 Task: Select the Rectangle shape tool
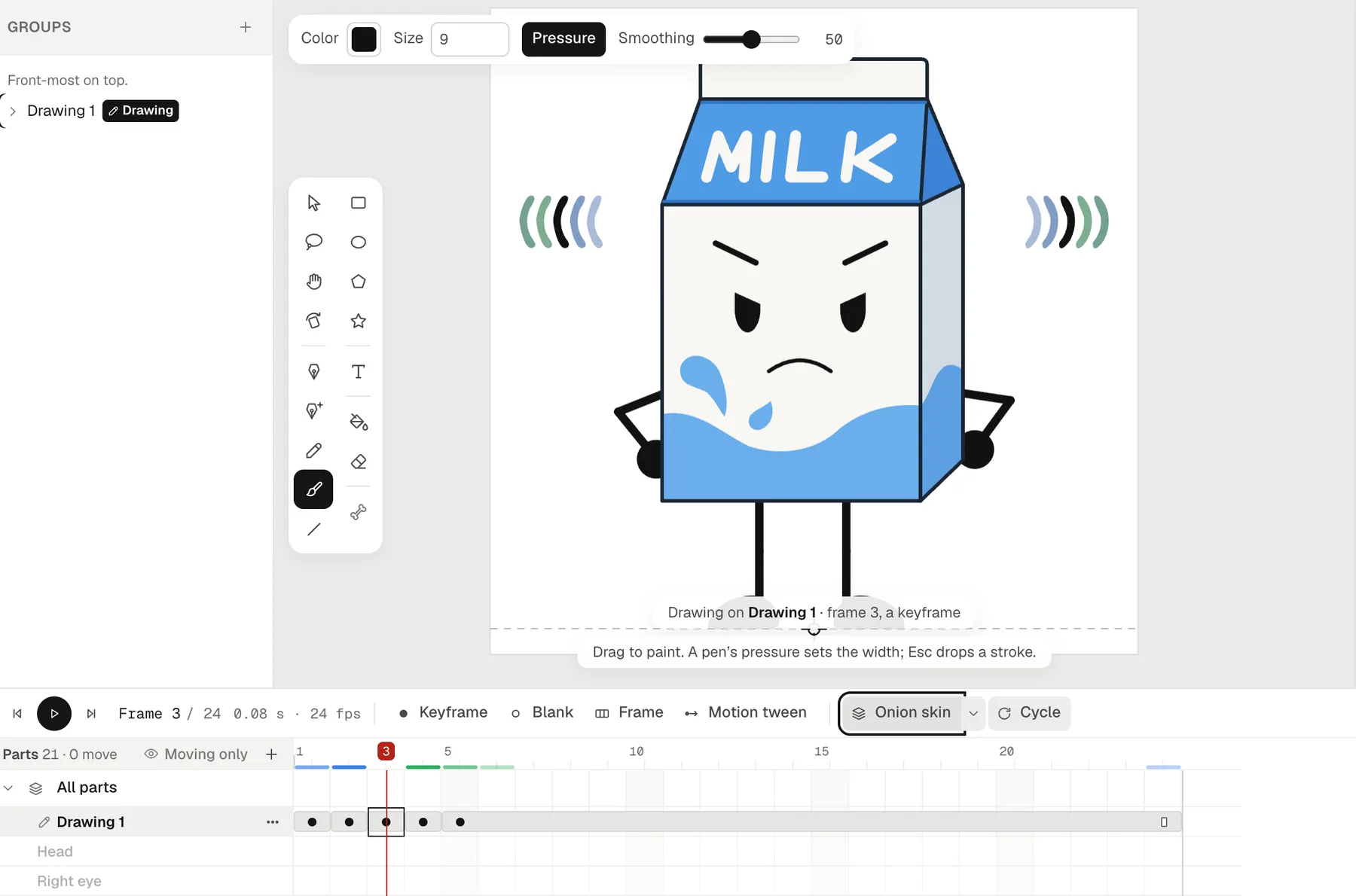(359, 203)
